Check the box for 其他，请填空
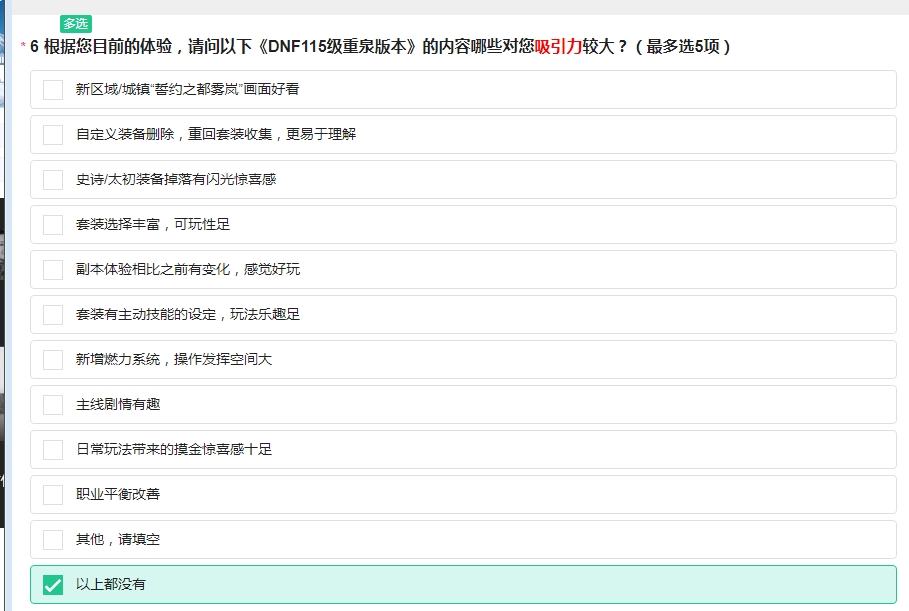The height and width of the screenshot is (611, 909). (x=53, y=540)
